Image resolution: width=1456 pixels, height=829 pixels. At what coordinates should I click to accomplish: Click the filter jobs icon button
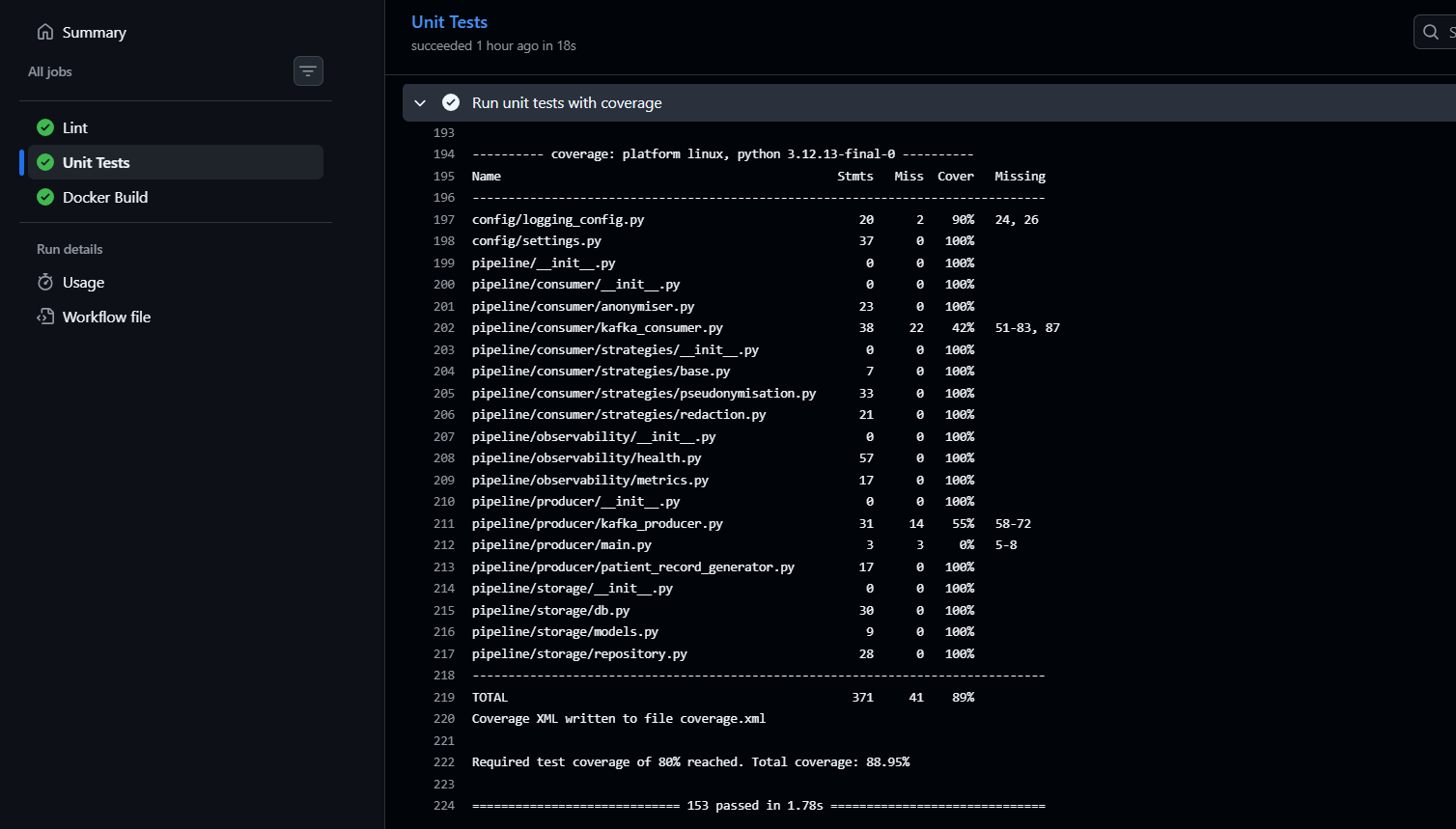[x=308, y=71]
